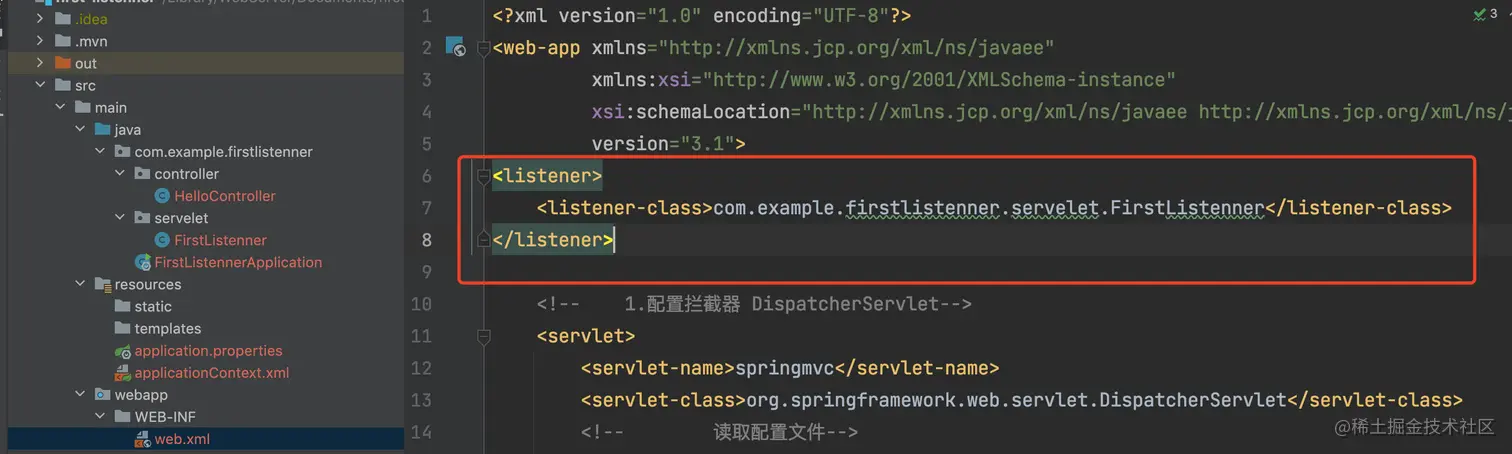1512x454 pixels.
Task: Collapse the com.example.firstlistenner package chevron
Action: coord(100,151)
